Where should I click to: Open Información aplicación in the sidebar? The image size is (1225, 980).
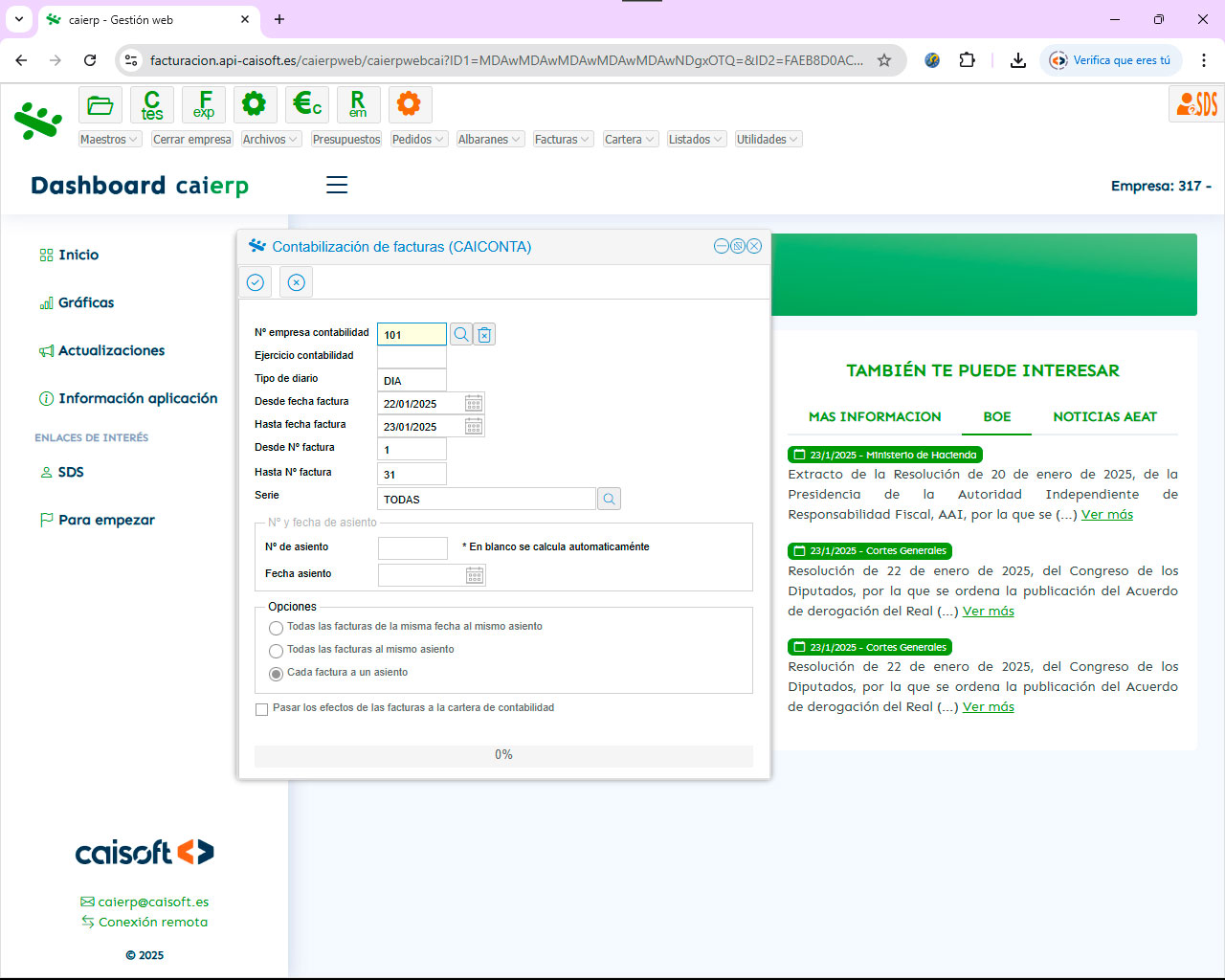pyautogui.click(x=128, y=398)
